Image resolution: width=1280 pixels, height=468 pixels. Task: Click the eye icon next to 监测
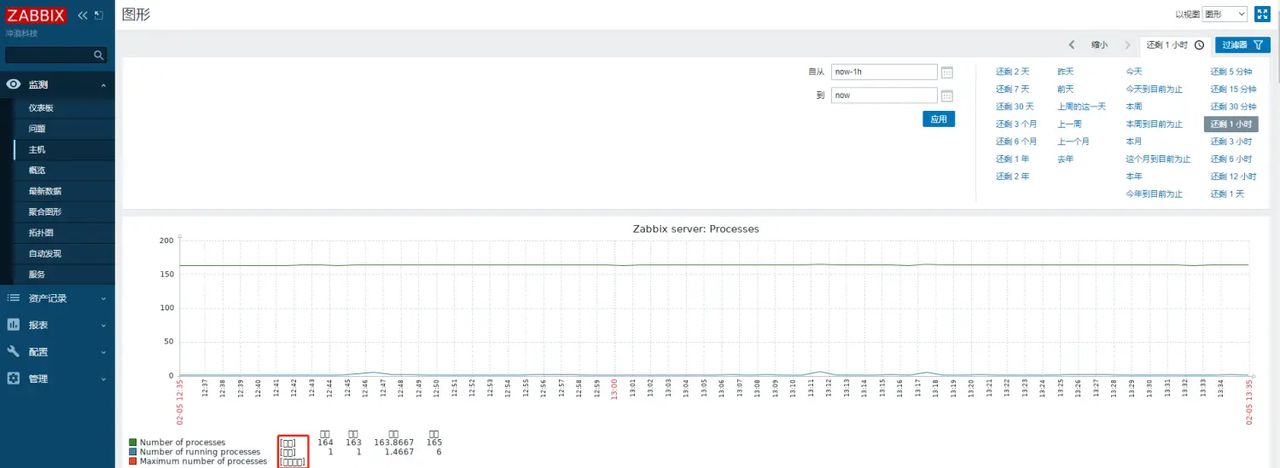click(x=14, y=85)
